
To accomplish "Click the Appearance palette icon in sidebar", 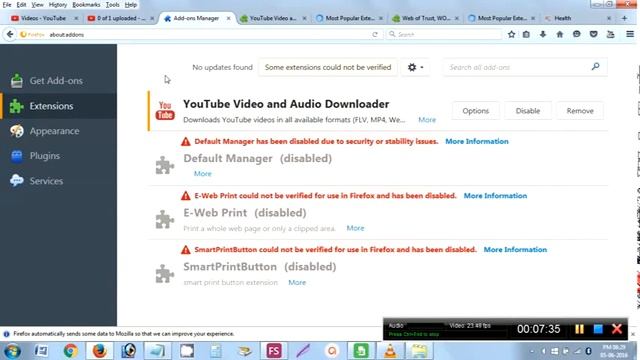I will (17, 131).
